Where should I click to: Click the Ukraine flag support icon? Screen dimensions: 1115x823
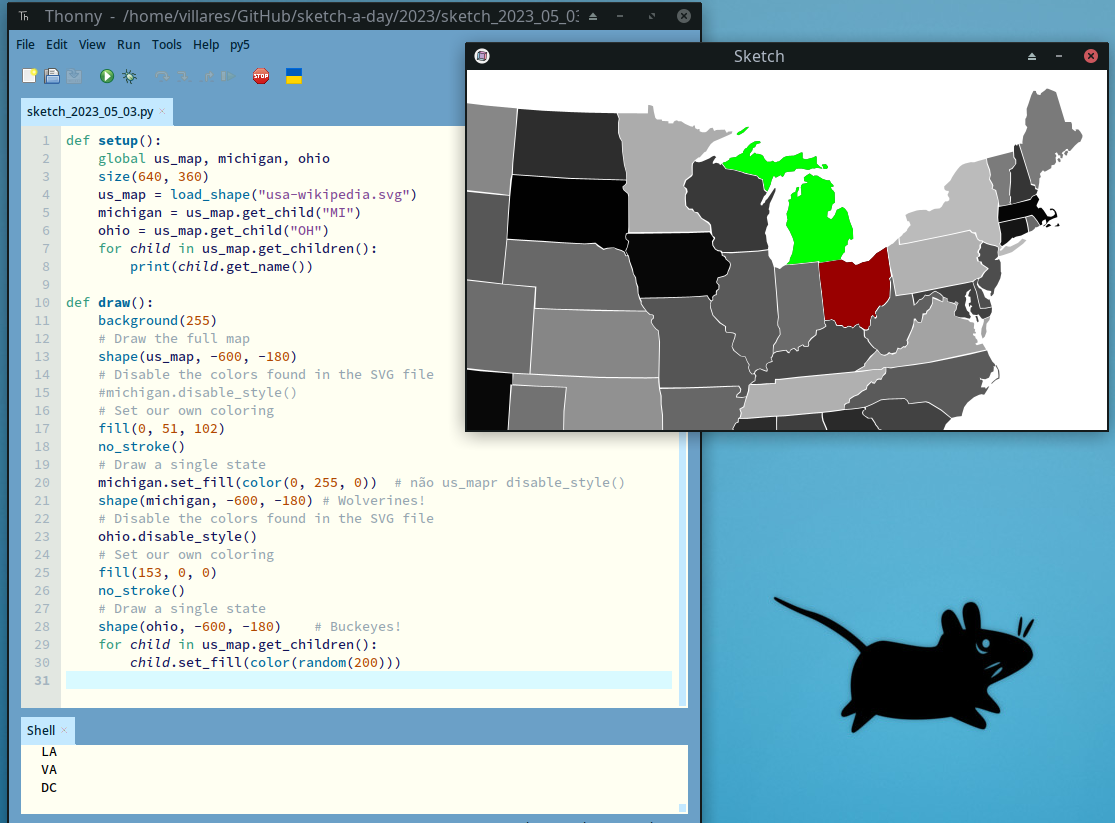point(294,76)
